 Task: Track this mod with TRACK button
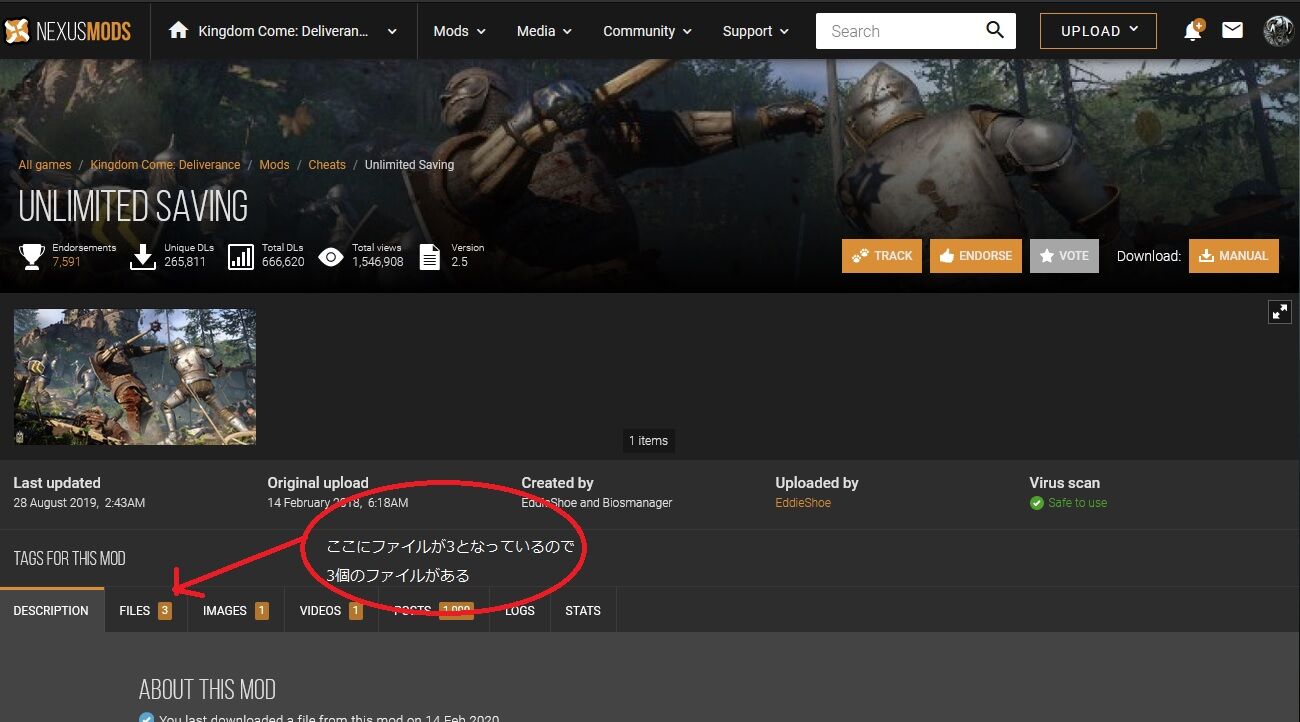click(x=882, y=256)
